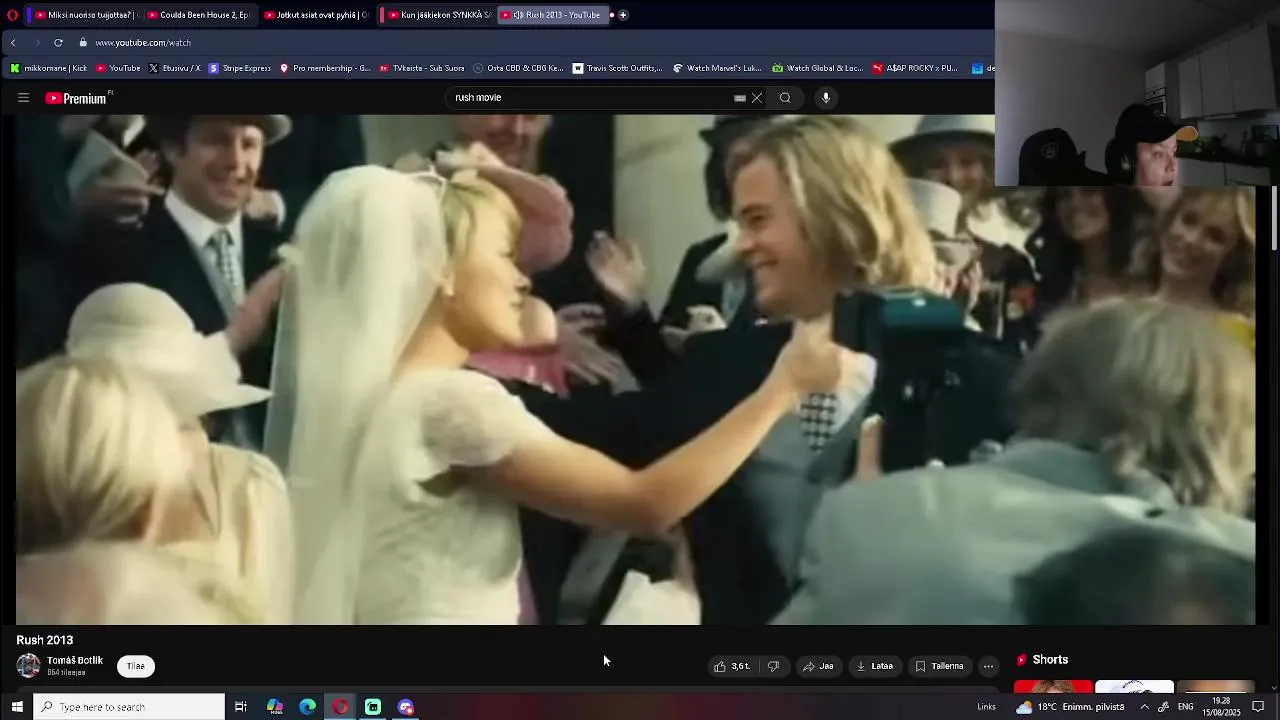Open the Copilot taskbar icon
This screenshot has height=720, width=1280.
point(275,707)
